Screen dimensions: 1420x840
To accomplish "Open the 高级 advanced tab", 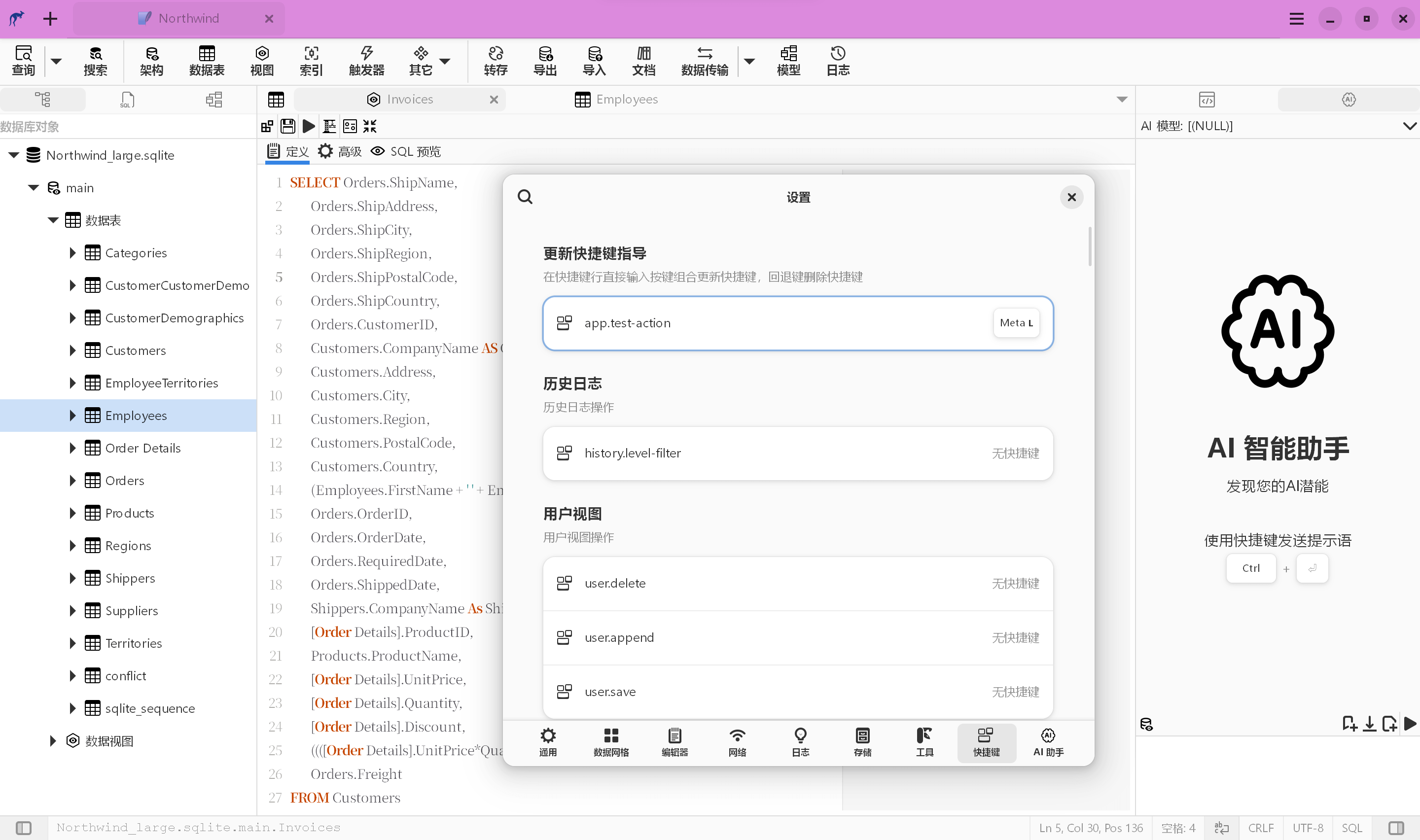I will [x=340, y=151].
